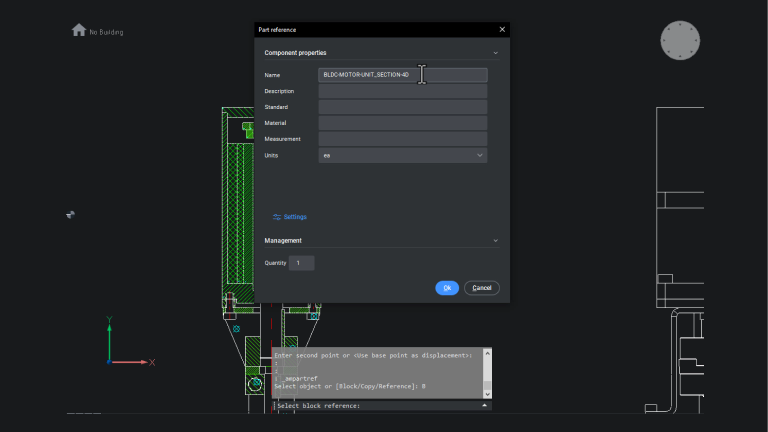Collapse the Management section
This screenshot has height=432, width=768.
tap(495, 241)
